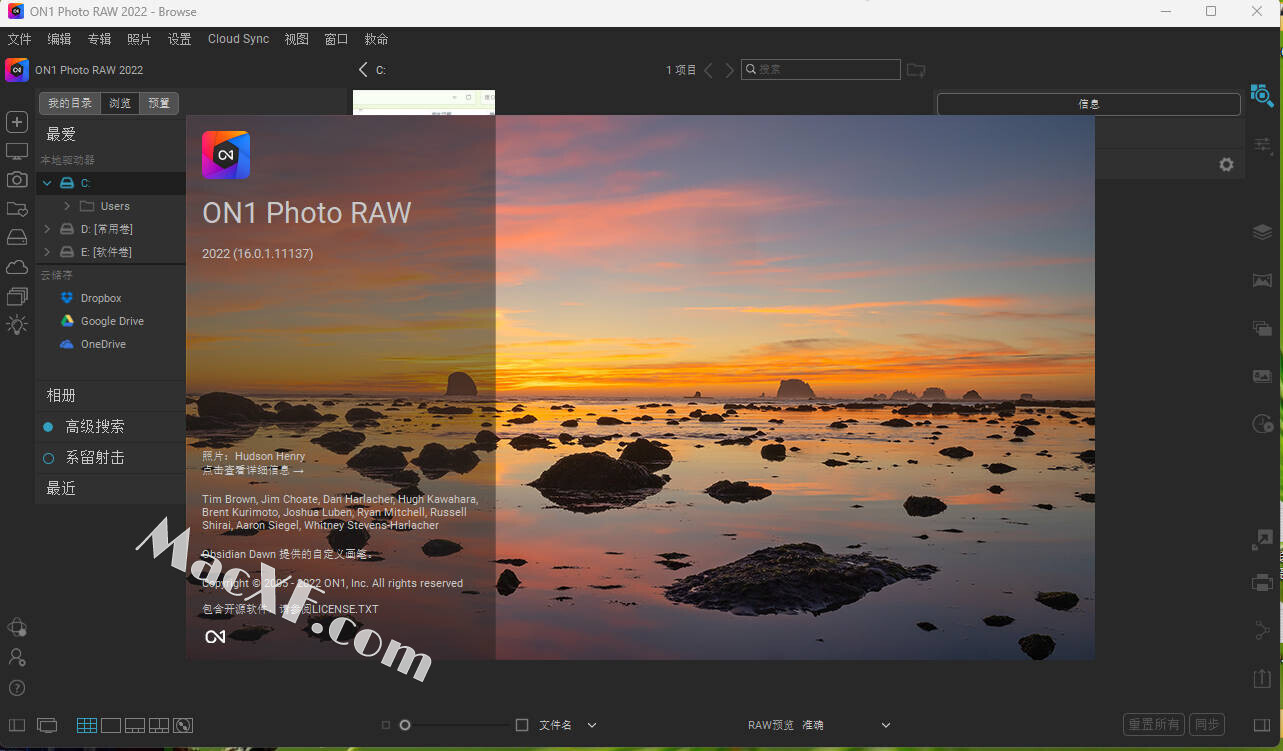Toggle the left panel visibility icon
The width and height of the screenshot is (1283, 751).
pos(17,725)
